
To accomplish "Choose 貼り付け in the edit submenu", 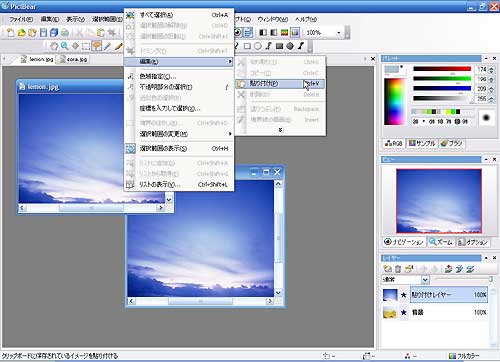I will click(x=280, y=83).
